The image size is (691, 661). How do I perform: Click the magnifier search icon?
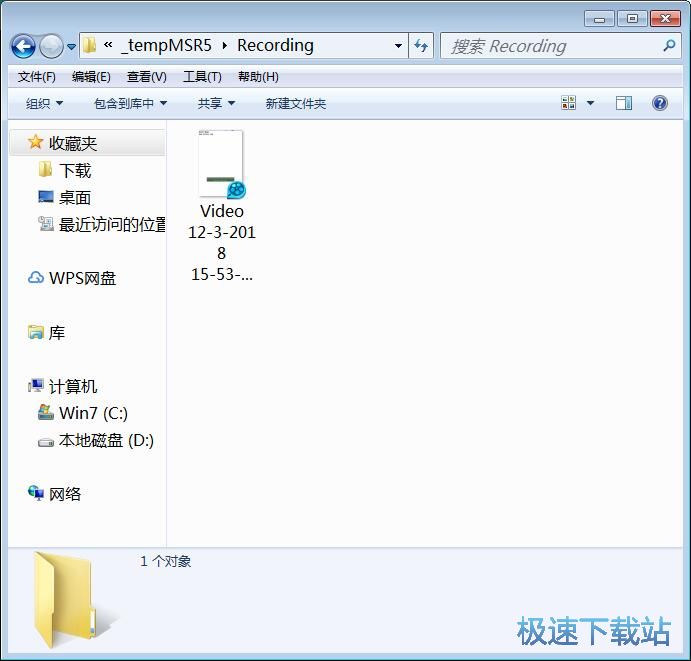[669, 45]
